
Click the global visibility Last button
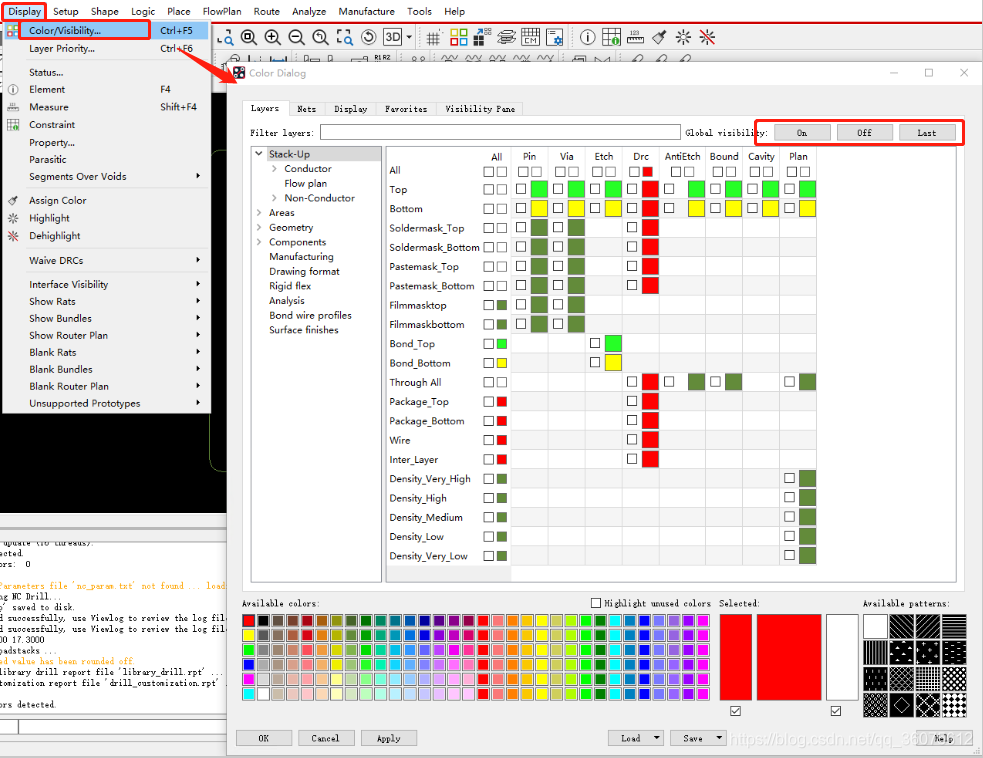(927, 133)
